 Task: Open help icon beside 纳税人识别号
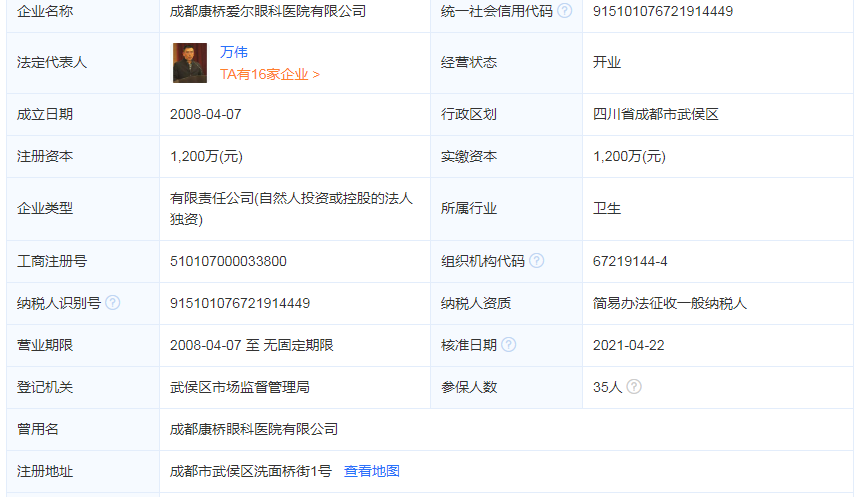pos(112,303)
